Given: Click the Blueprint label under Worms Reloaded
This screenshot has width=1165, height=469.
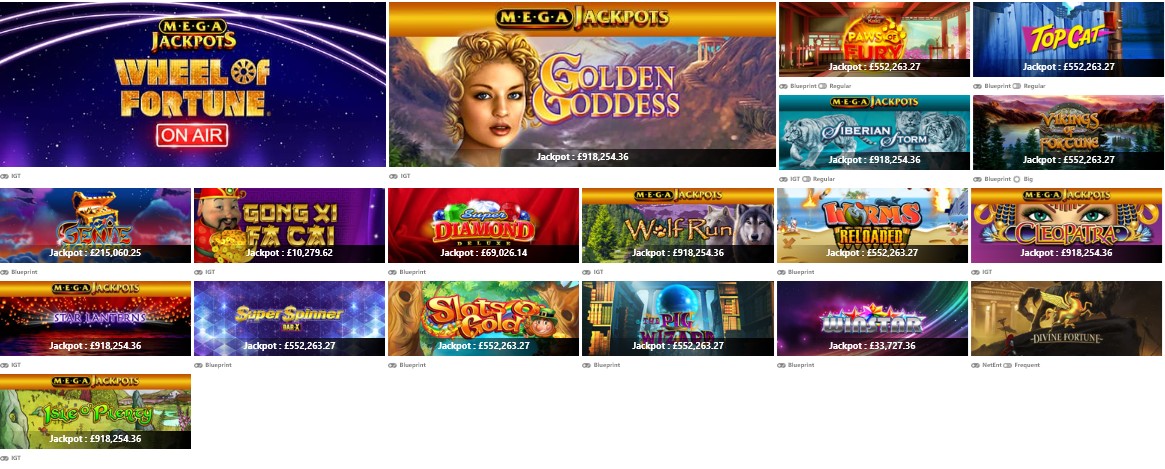Looking at the screenshot, I should pyautogui.click(x=802, y=272).
